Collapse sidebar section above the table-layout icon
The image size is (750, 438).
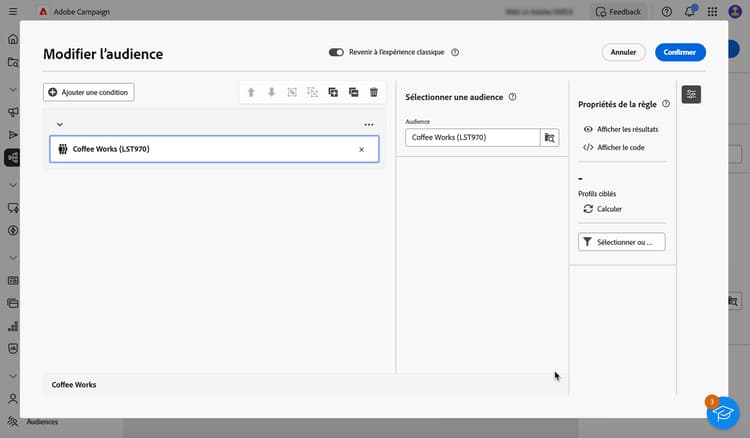click(13, 258)
